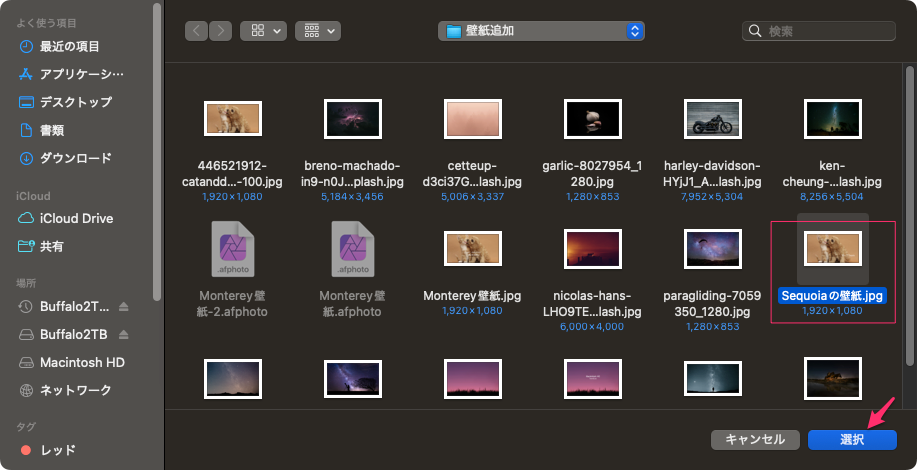This screenshot has width=917, height=470.
Task: Select the harley-davidson motorcycle thumbnail
Action: pos(712,119)
